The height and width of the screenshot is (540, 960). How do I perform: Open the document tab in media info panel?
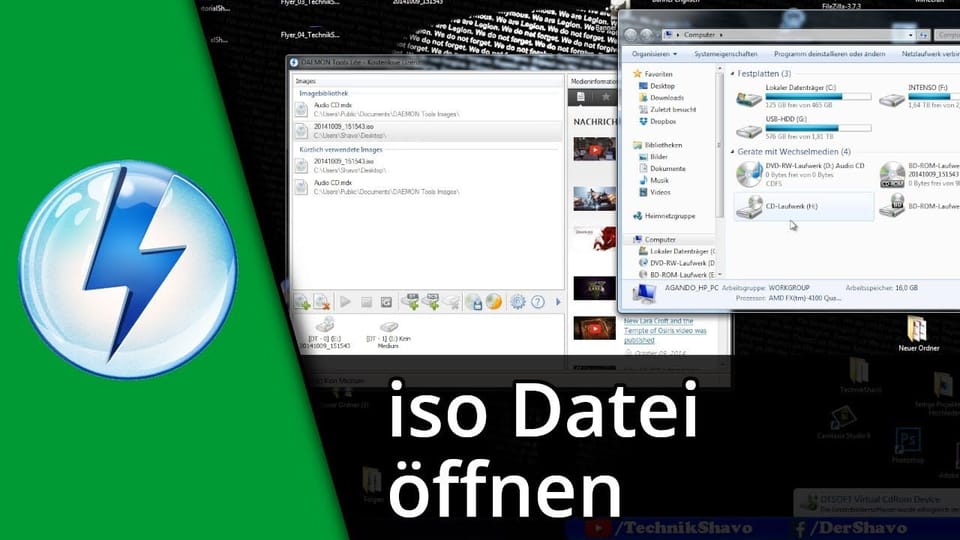point(580,97)
